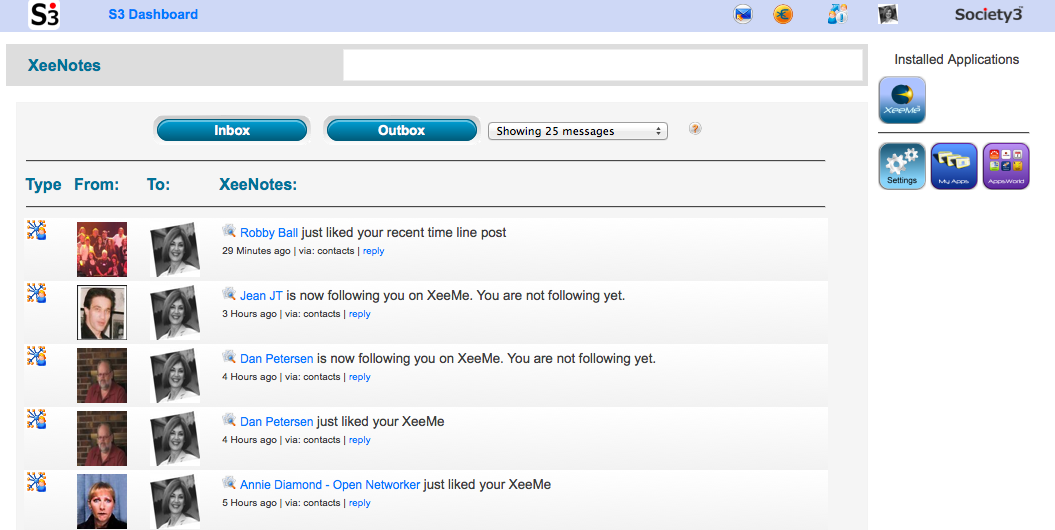
Task: Launch the XeeMe installed application
Action: point(902,100)
